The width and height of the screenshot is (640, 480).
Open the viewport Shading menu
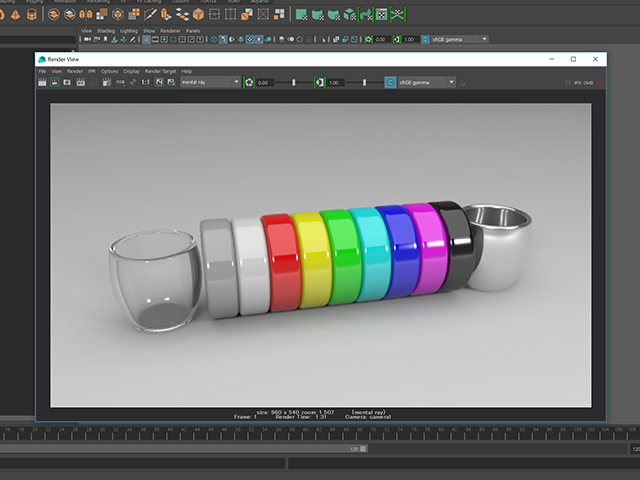[106, 31]
